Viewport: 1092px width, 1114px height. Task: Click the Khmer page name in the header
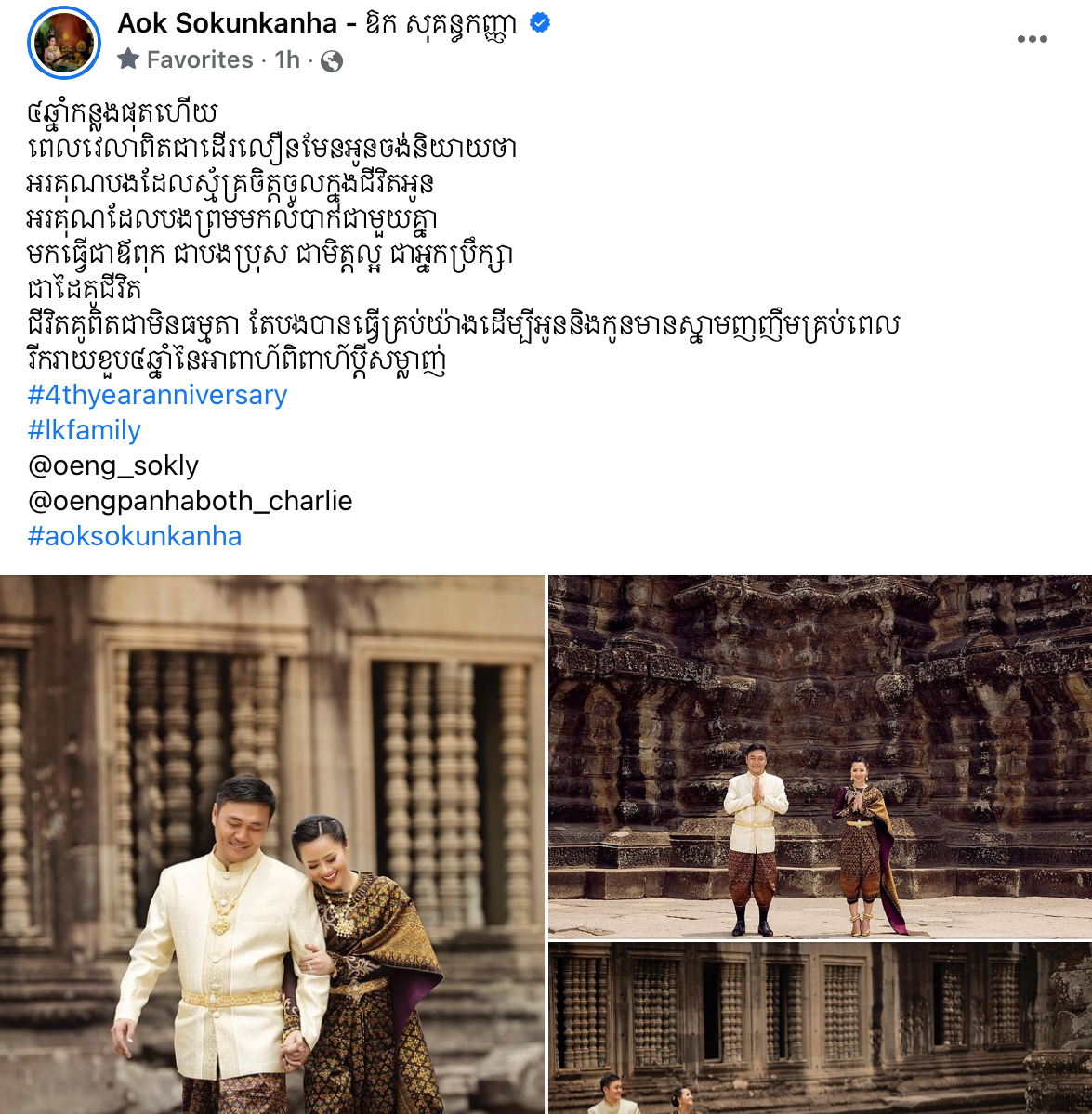pos(441,25)
